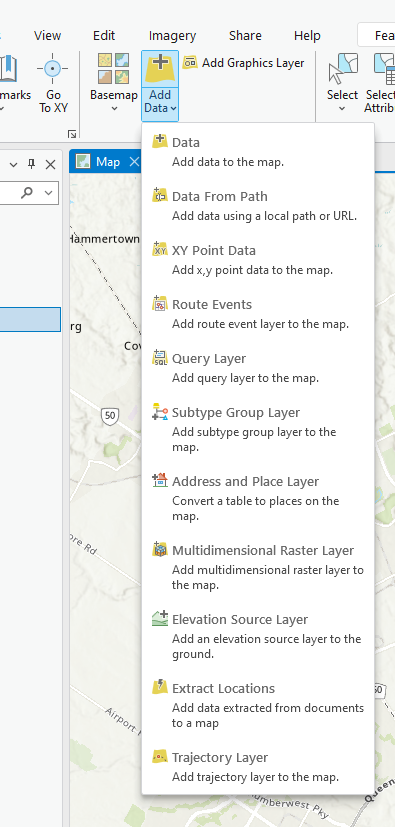Activate the Select tool icon

pos(343,69)
